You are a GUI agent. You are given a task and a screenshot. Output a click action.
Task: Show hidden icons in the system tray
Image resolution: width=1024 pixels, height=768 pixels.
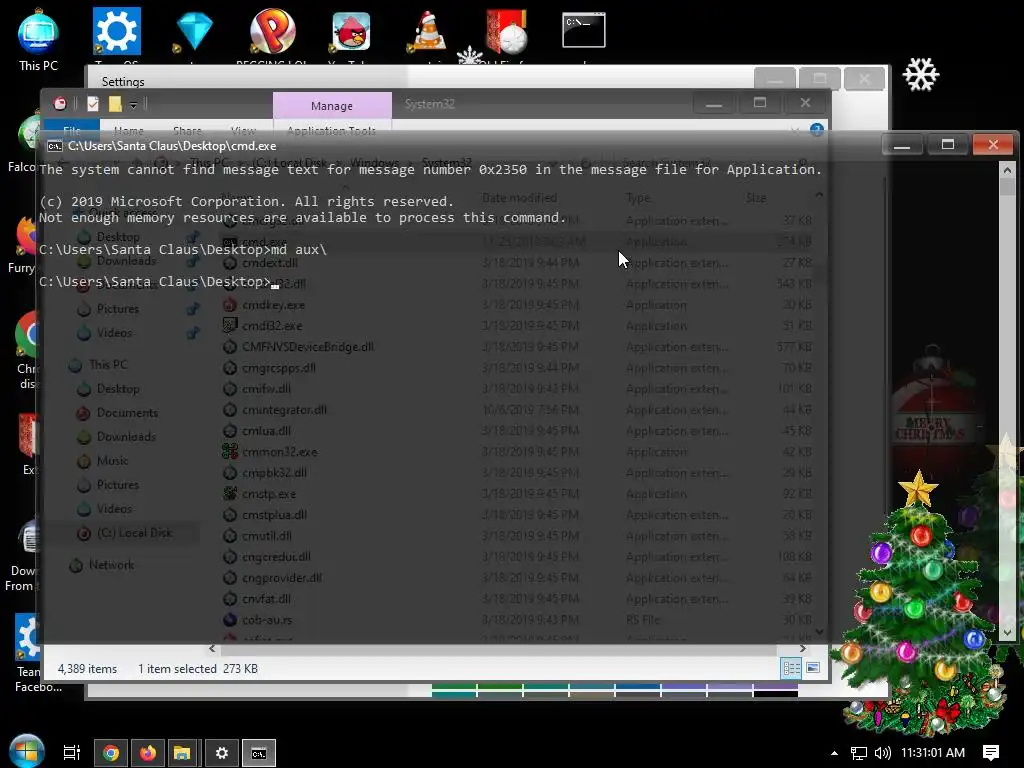[834, 753]
